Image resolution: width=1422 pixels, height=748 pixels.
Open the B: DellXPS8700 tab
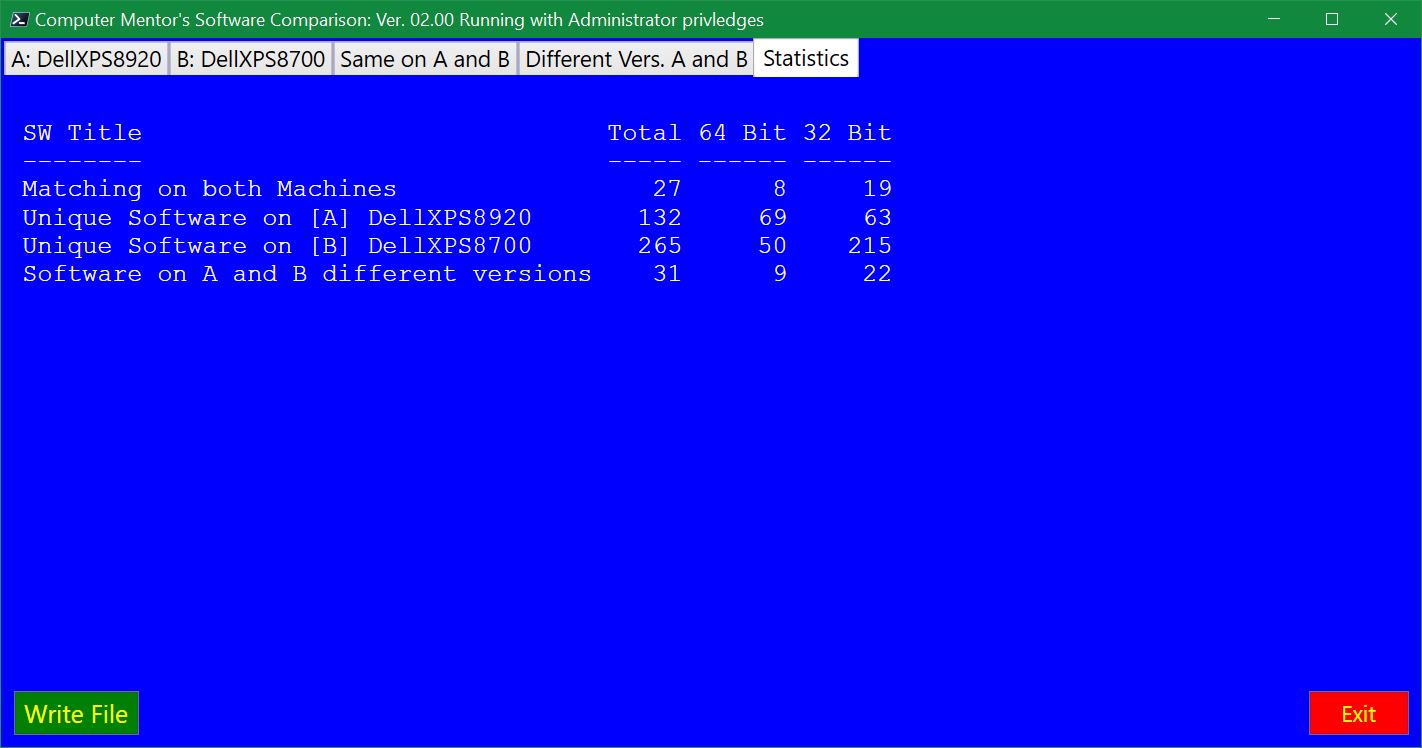[x=251, y=59]
